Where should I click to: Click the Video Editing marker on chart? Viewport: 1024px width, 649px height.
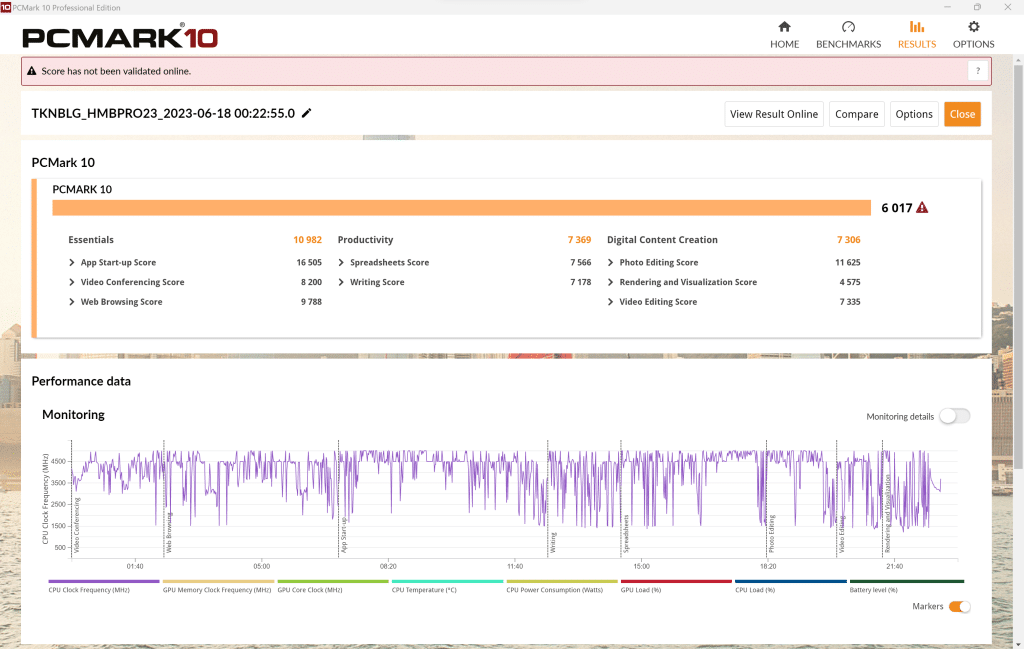click(x=841, y=534)
